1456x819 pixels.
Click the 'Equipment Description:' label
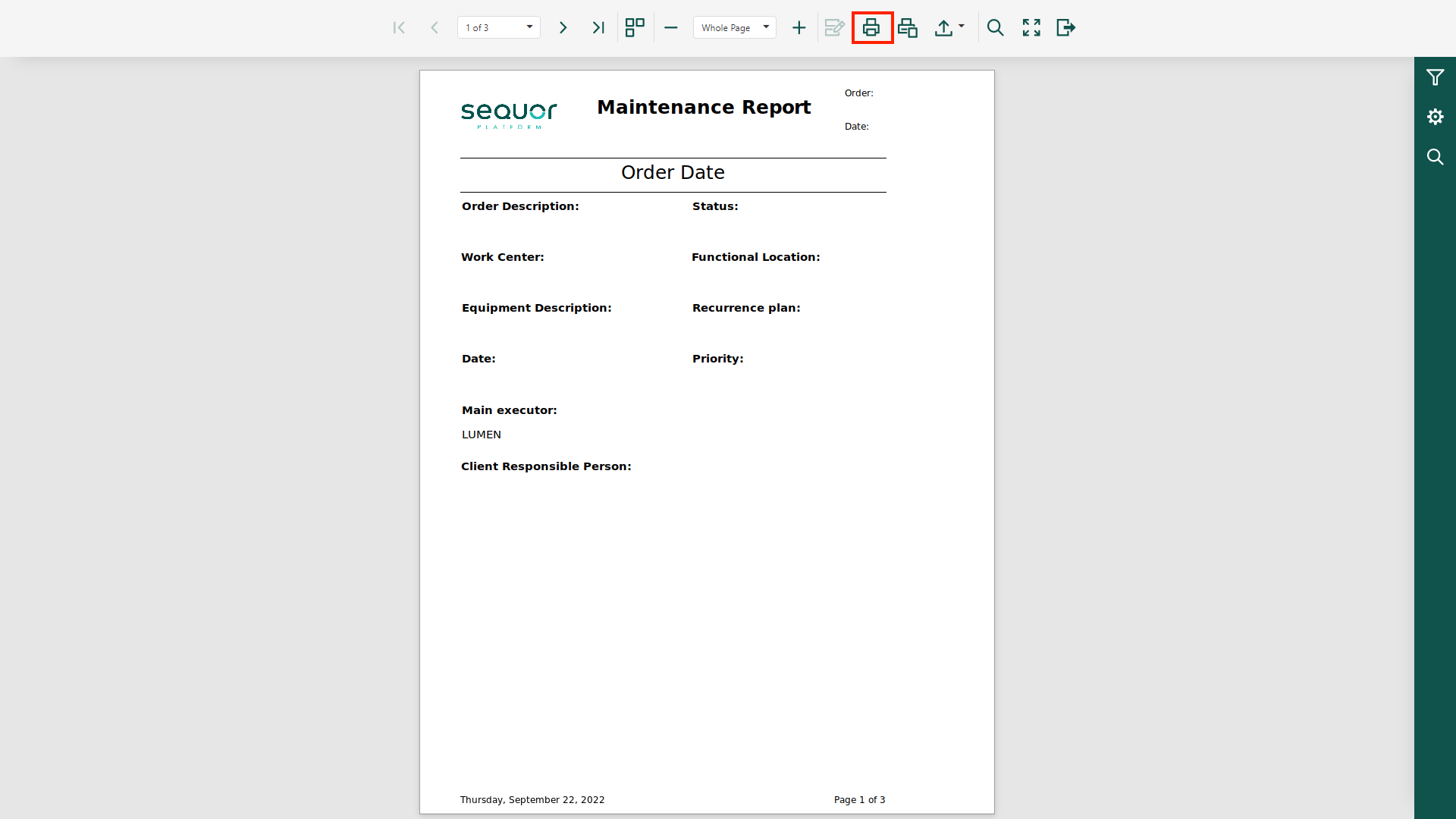coord(537,308)
